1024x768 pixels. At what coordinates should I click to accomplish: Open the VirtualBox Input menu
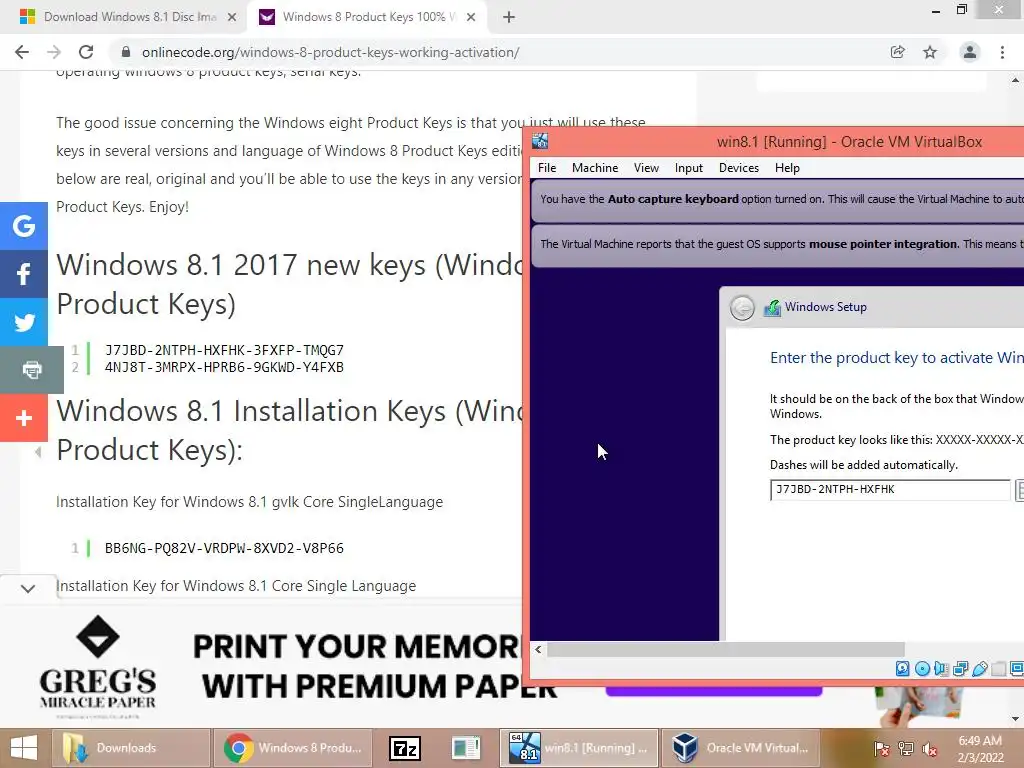(688, 168)
